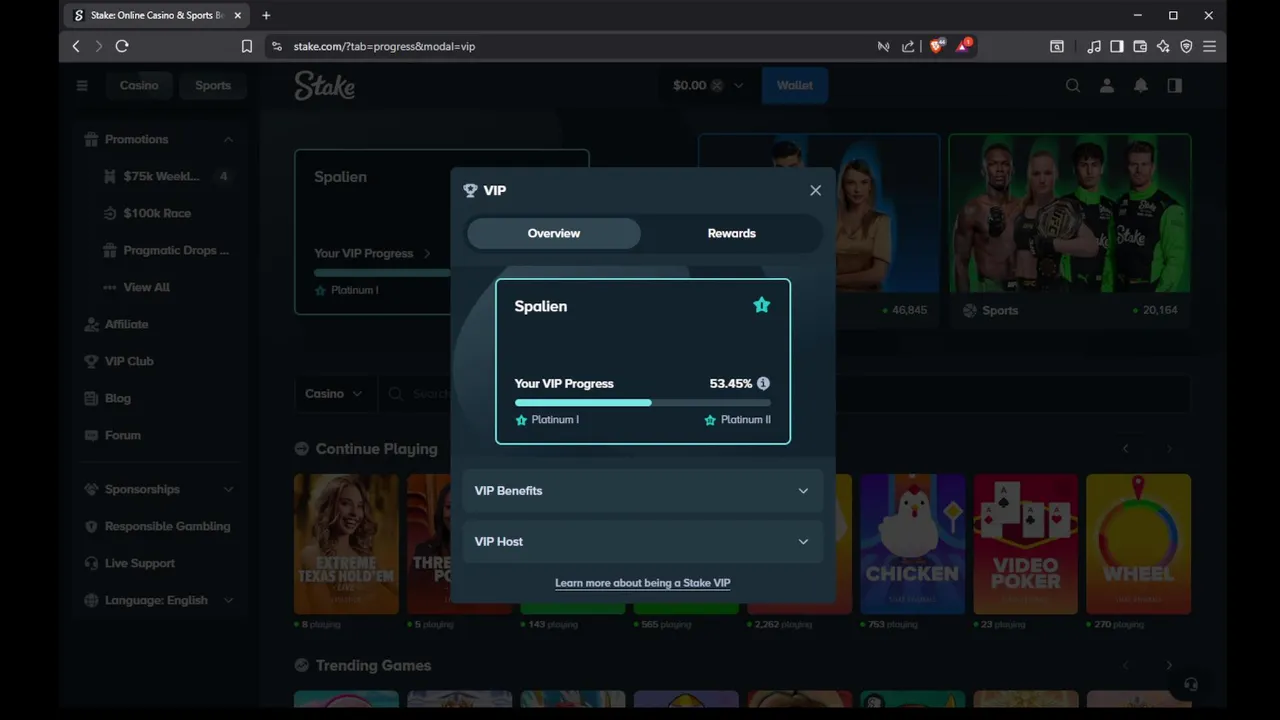The height and width of the screenshot is (720, 1280).
Task: Click the Platinum II star icon
Action: coord(710,420)
